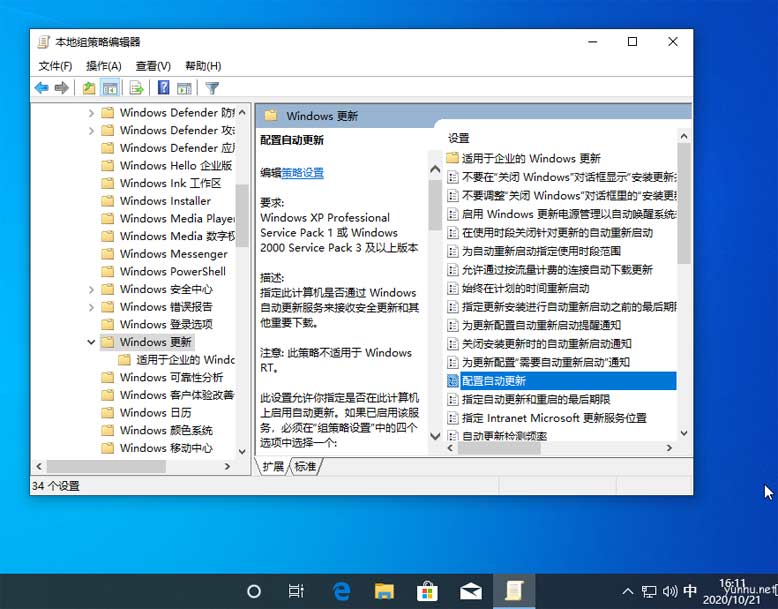Select 关闭安装更新时的自动重新启动通知 setting
This screenshot has width=778, height=609.
(x=539, y=344)
